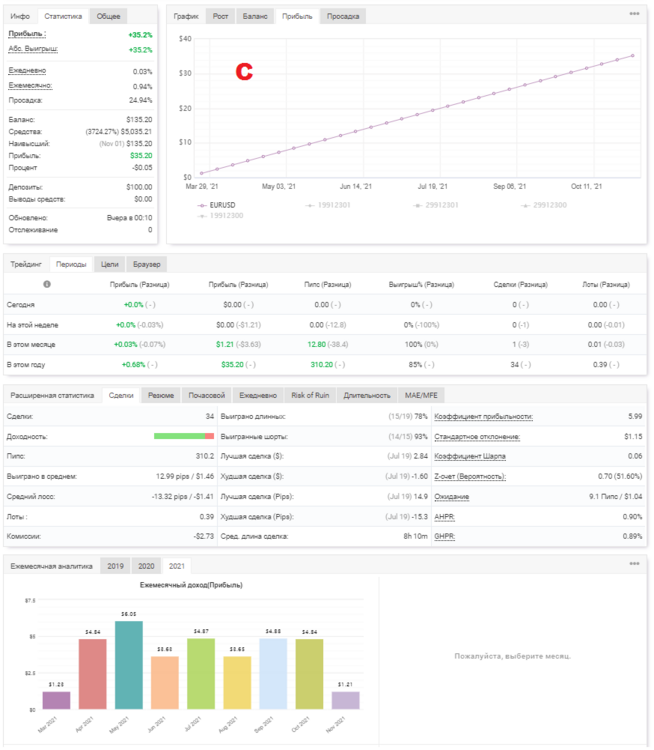654x750 pixels.
Task: Click the На этой неделе row label
Action: (33, 325)
